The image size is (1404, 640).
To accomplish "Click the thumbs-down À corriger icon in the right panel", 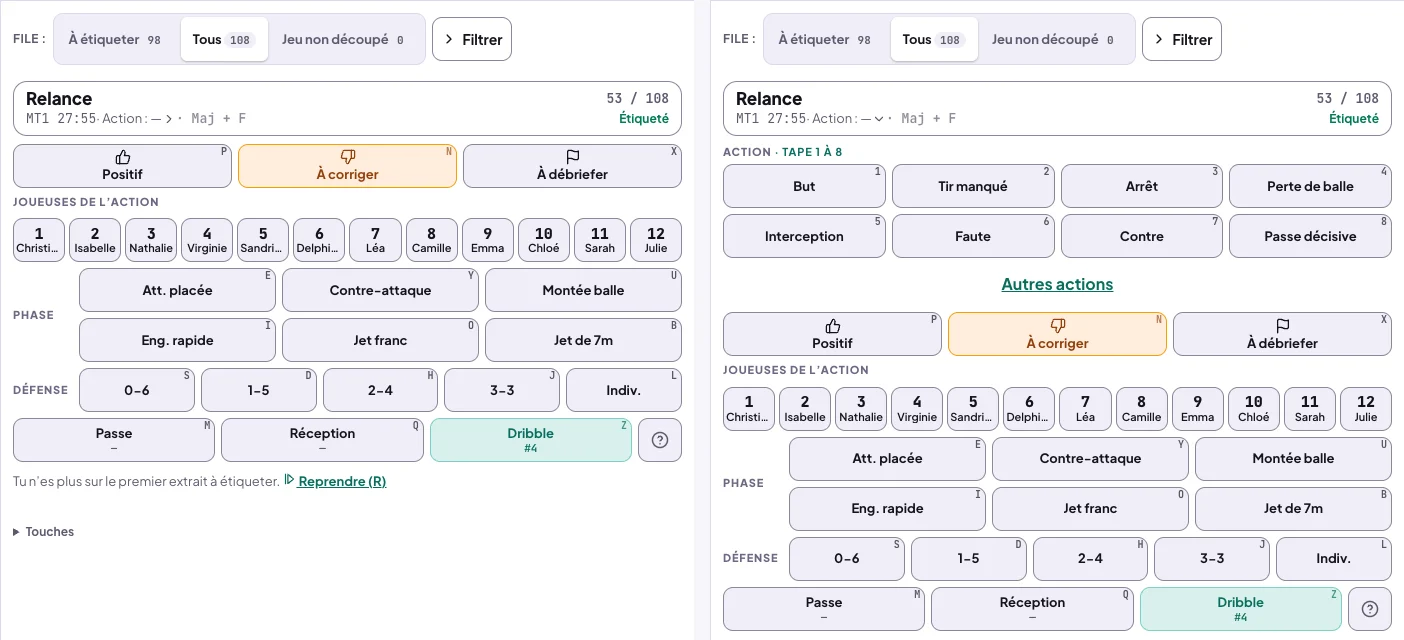I will tap(1058, 326).
